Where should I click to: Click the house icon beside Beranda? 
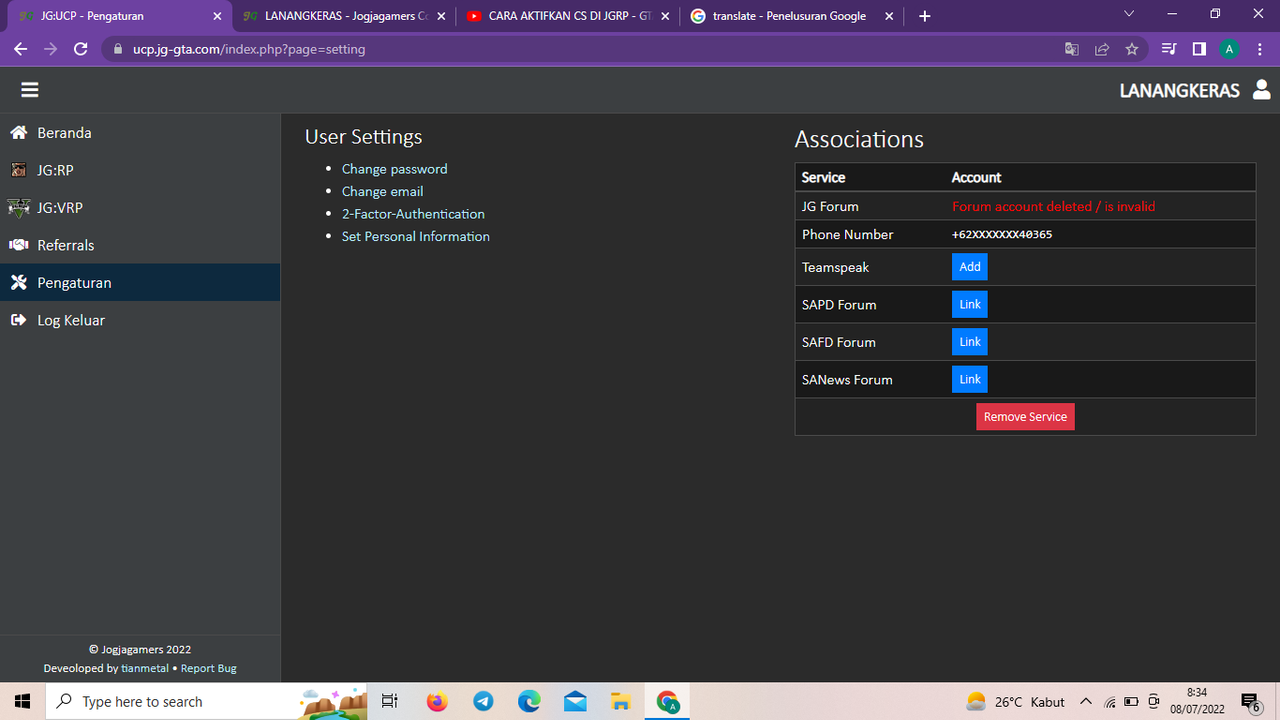[x=18, y=133]
